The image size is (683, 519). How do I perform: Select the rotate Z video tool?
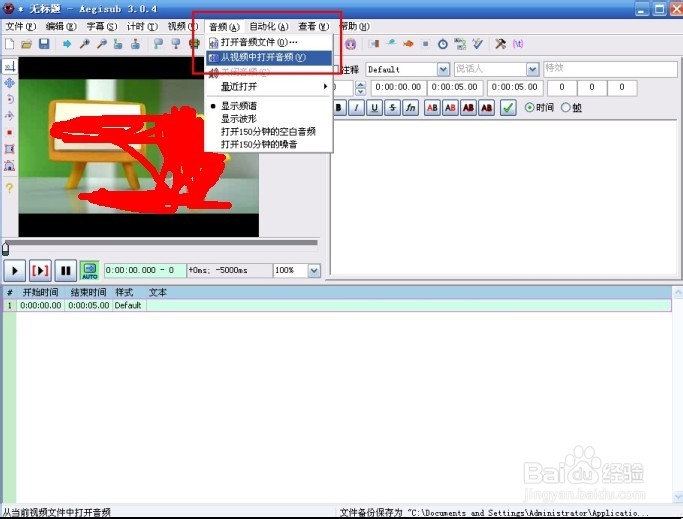pos(10,99)
